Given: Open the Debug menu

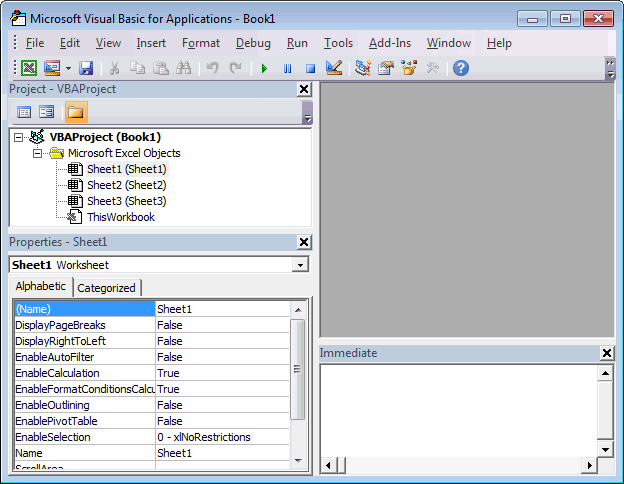Looking at the screenshot, I should pyautogui.click(x=253, y=43).
